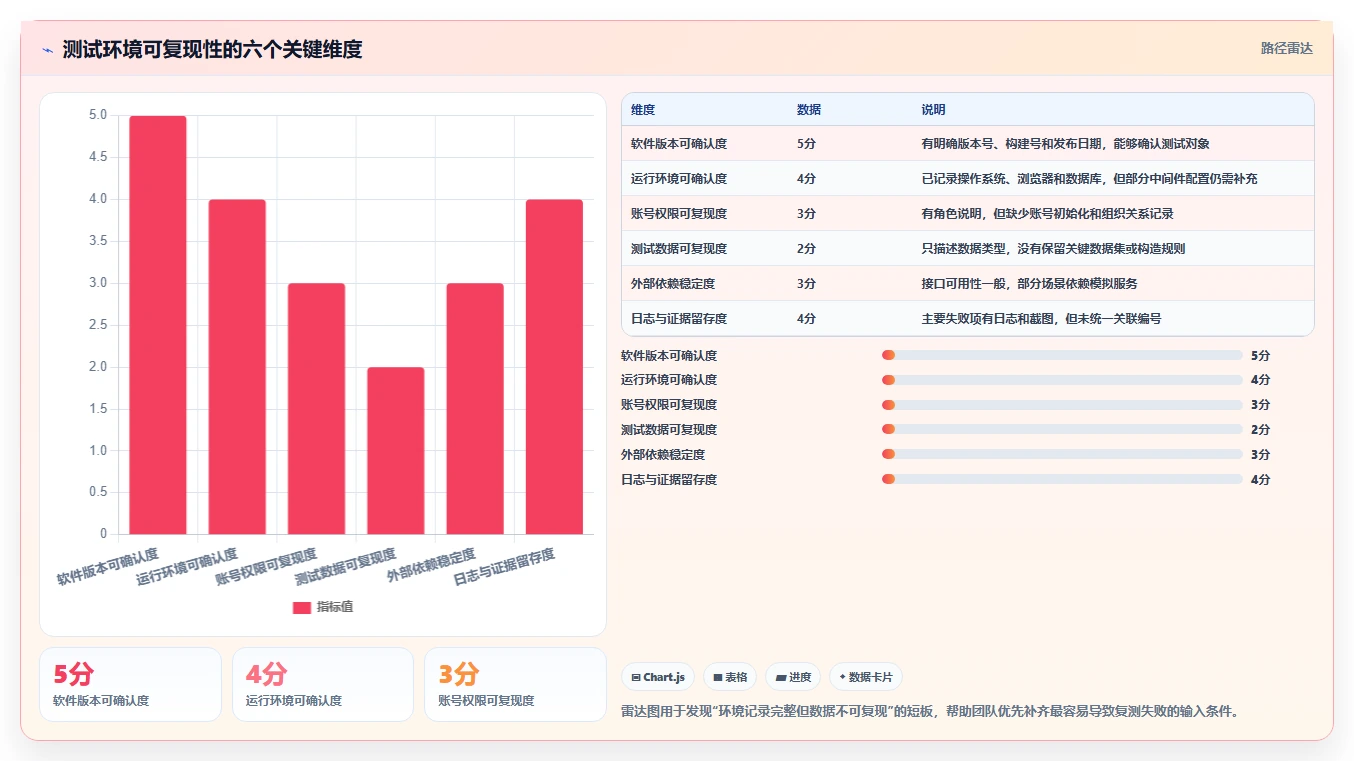Viewport: 1354px width, 761px height.
Task: Click the 账号权限可复现度 bar in the chart
Action: (x=316, y=409)
